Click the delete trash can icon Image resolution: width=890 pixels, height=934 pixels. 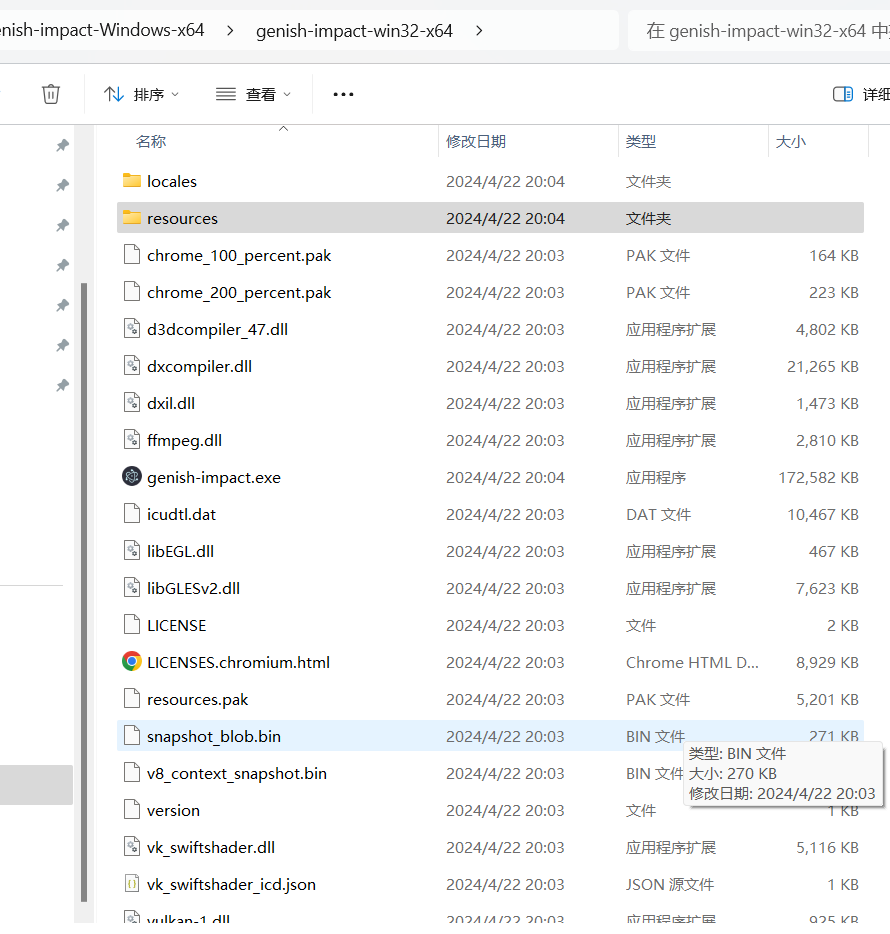[50, 94]
